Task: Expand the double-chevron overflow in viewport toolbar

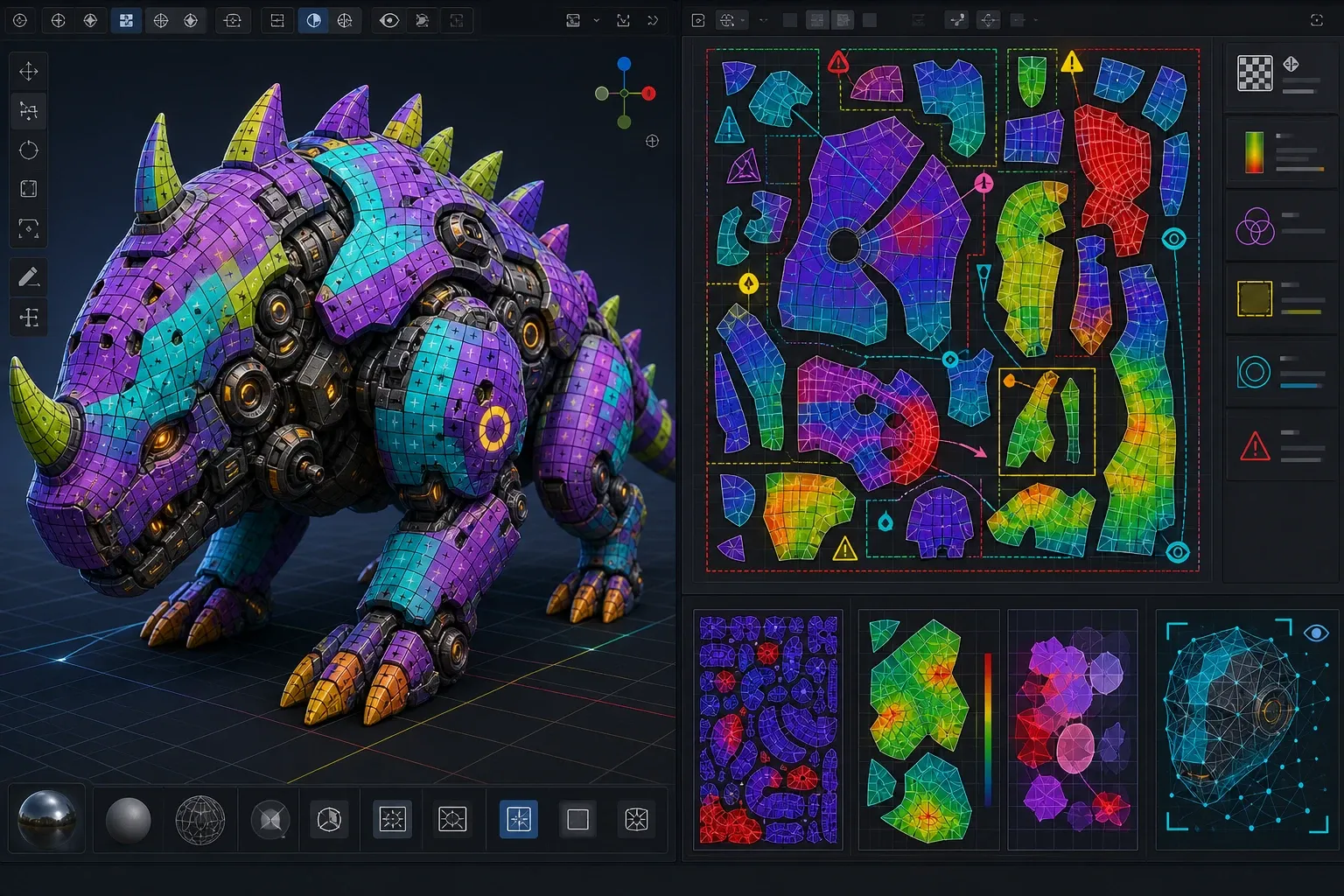Action: [x=653, y=20]
